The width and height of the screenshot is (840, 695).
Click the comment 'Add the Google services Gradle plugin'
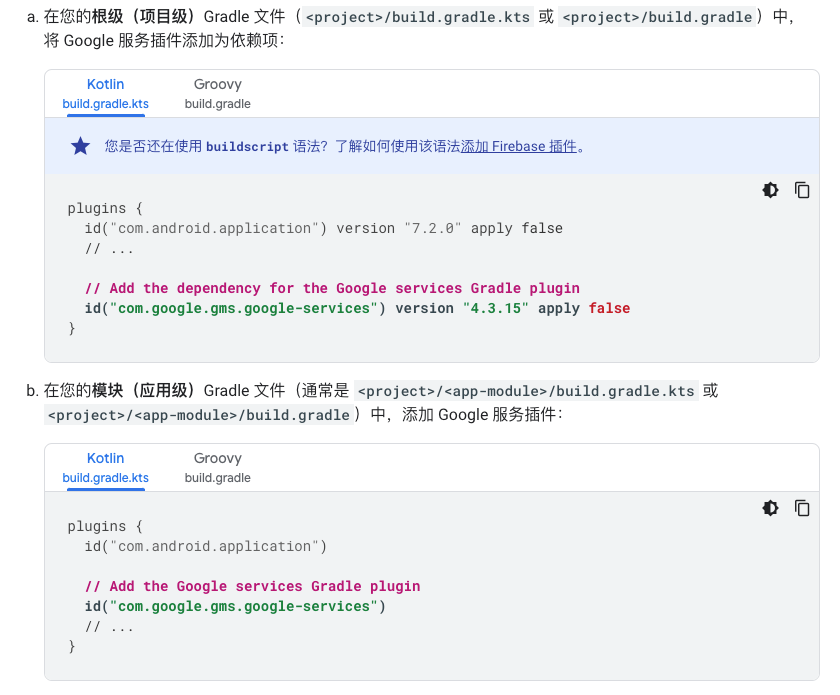point(252,586)
